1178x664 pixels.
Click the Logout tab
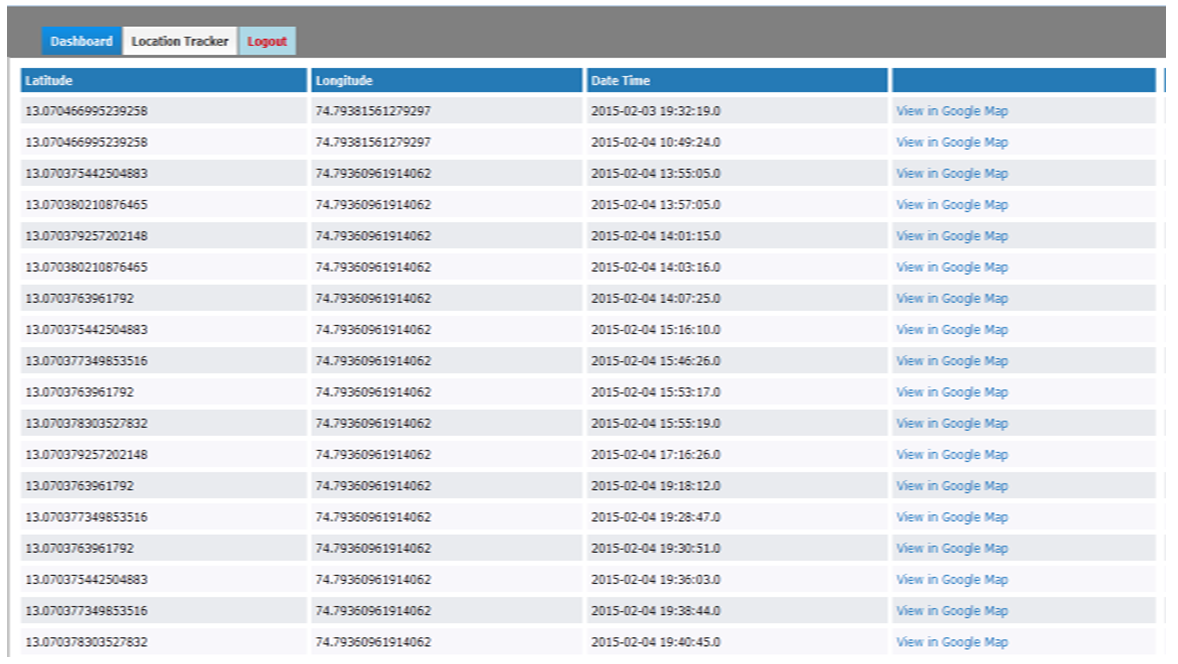[x=267, y=41]
